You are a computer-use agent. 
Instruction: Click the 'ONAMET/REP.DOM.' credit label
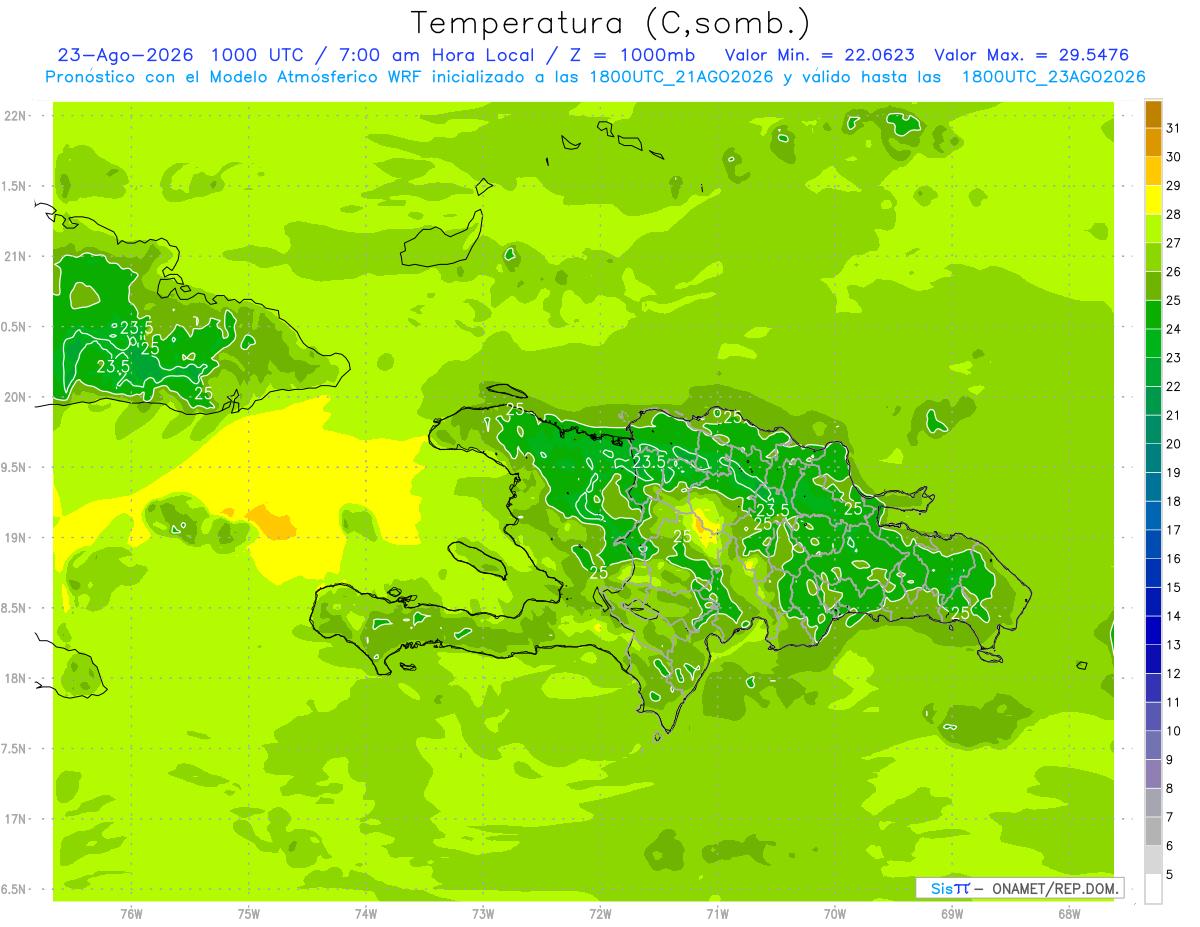pos(1055,888)
